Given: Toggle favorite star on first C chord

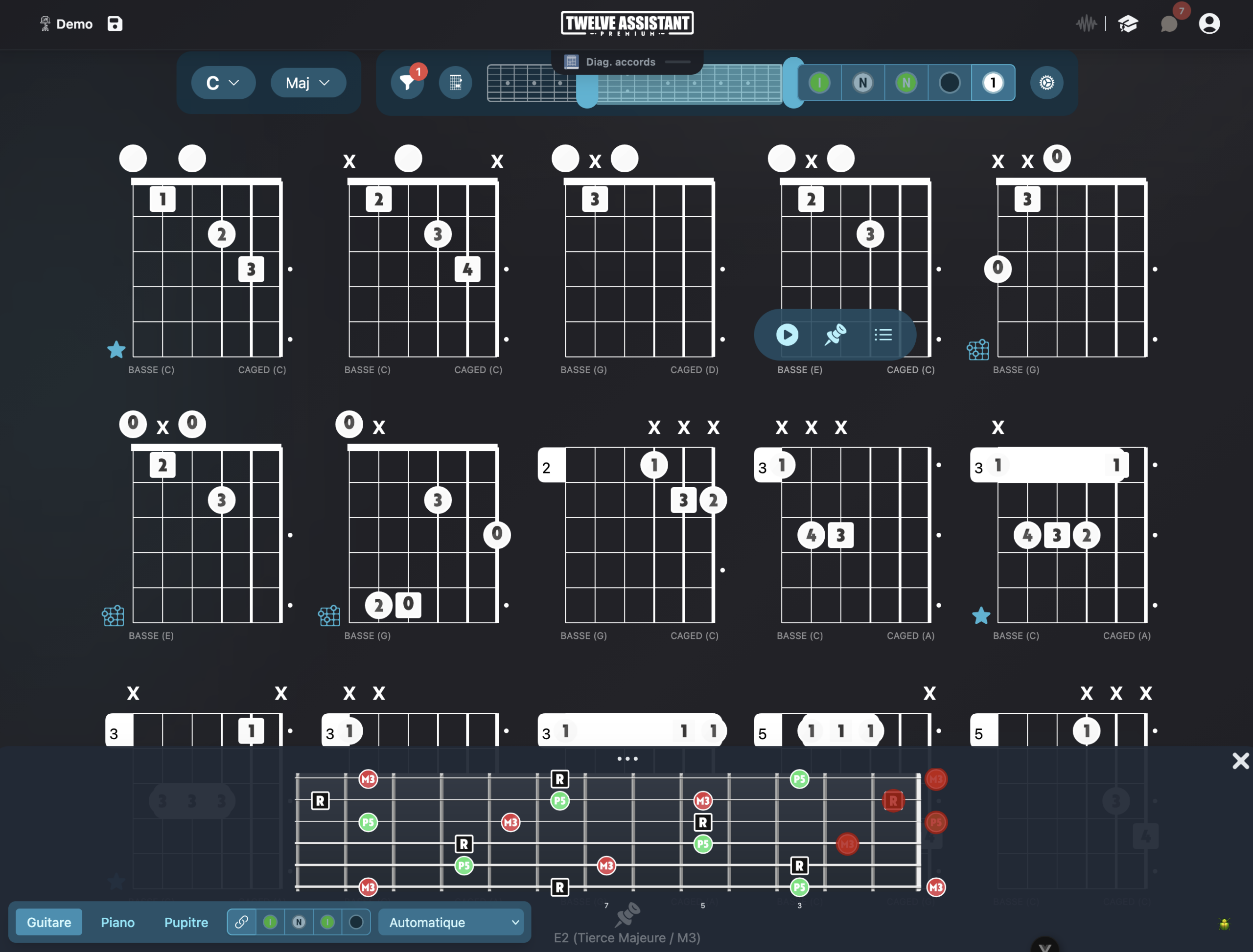Looking at the screenshot, I should click(116, 349).
